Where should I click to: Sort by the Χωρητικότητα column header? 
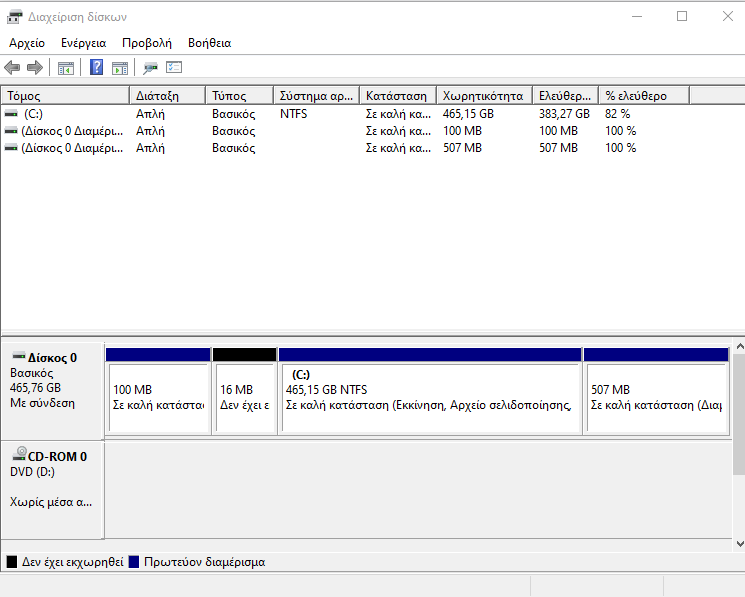point(483,96)
